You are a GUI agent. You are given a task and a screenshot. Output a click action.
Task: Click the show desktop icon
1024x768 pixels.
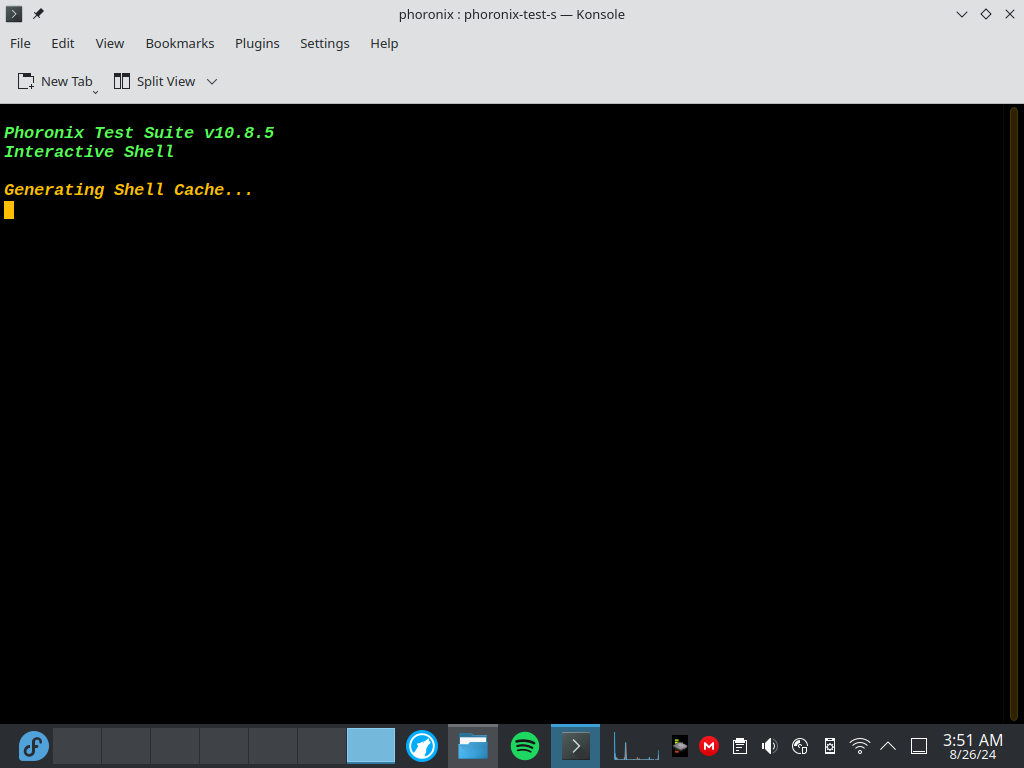pyautogui.click(x=919, y=746)
